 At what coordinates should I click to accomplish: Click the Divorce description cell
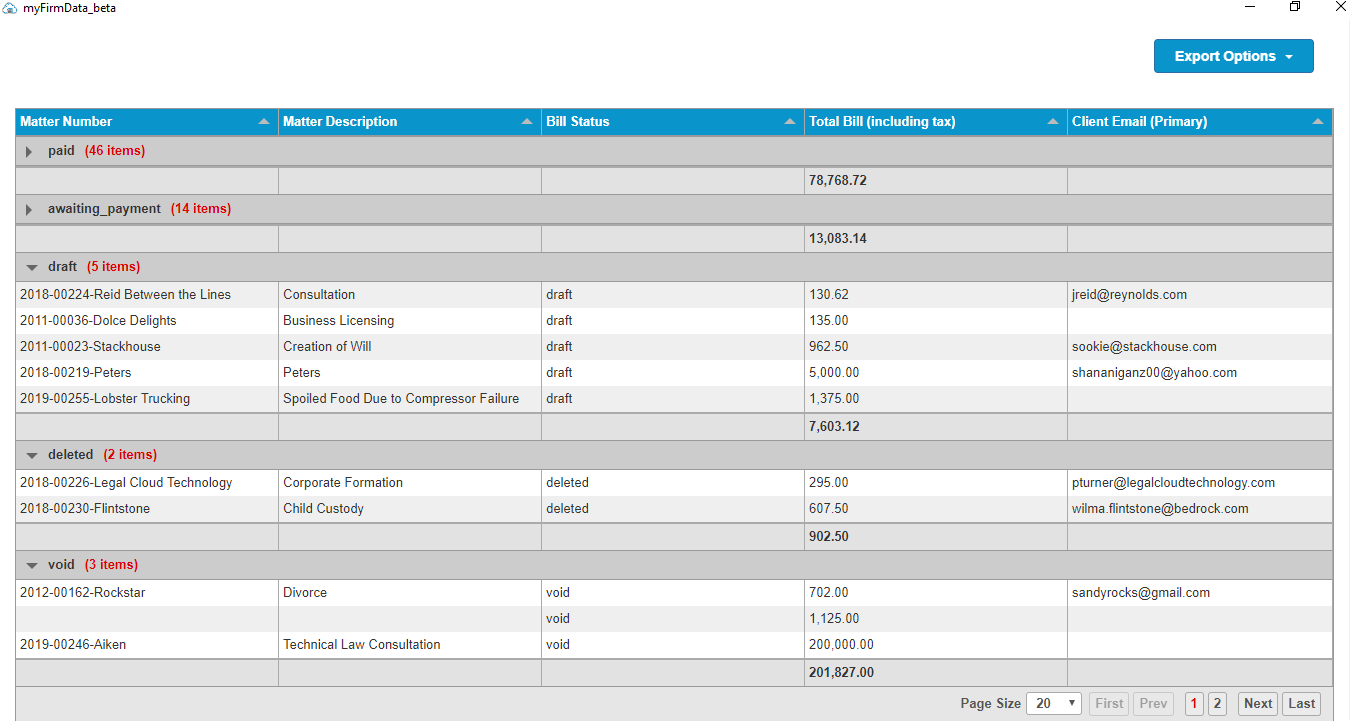(305, 593)
